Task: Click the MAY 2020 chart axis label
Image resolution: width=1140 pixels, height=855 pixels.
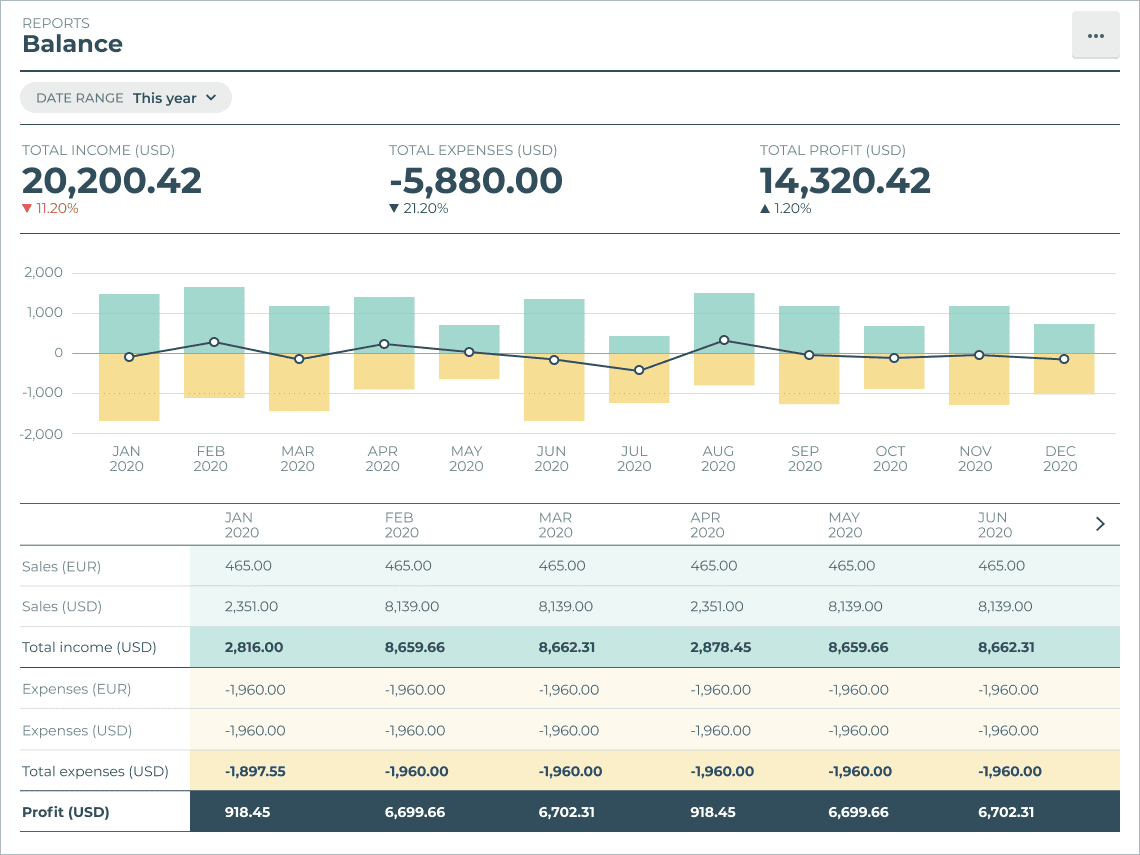Action: point(466,459)
